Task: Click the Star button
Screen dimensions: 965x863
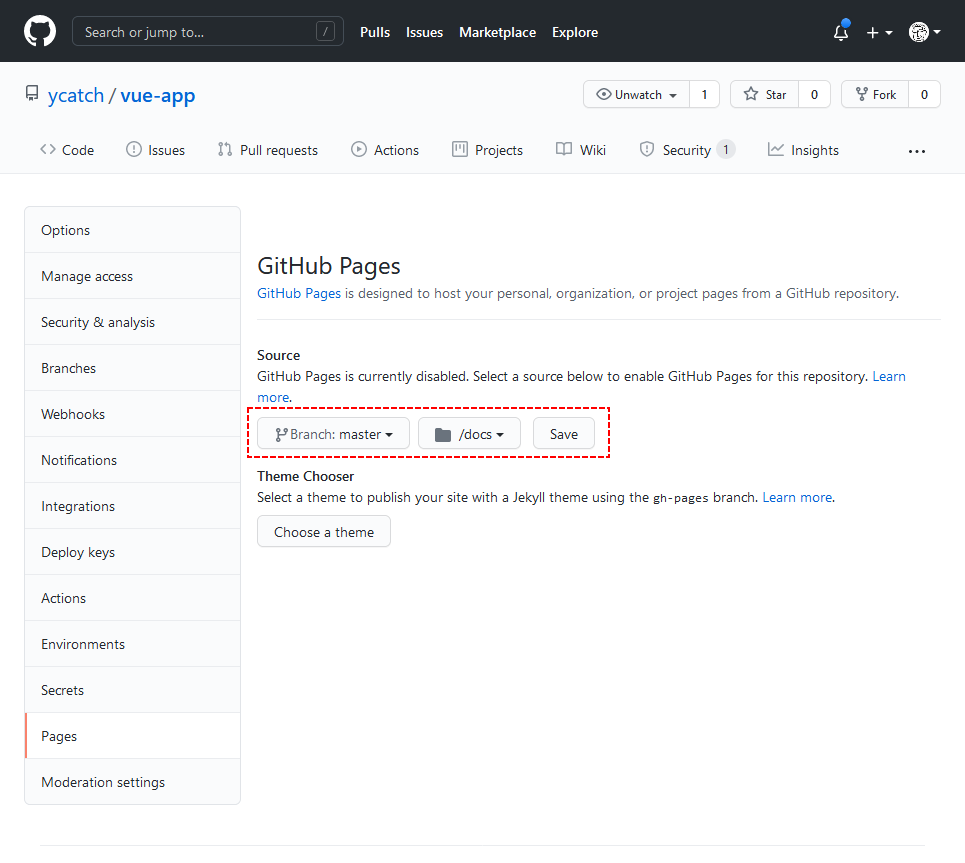Action: click(764, 95)
